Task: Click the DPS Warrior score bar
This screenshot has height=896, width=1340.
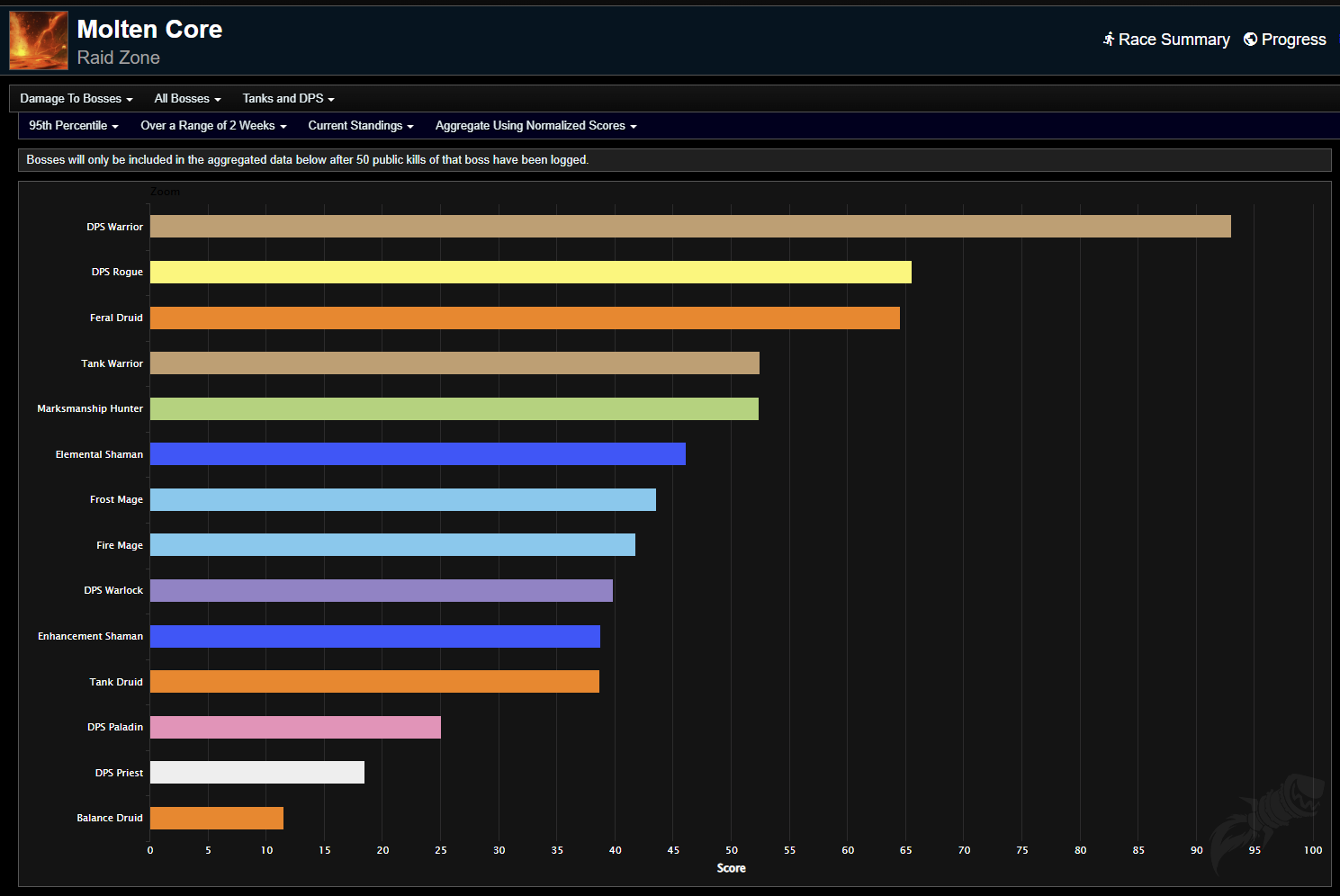Action: [689, 227]
